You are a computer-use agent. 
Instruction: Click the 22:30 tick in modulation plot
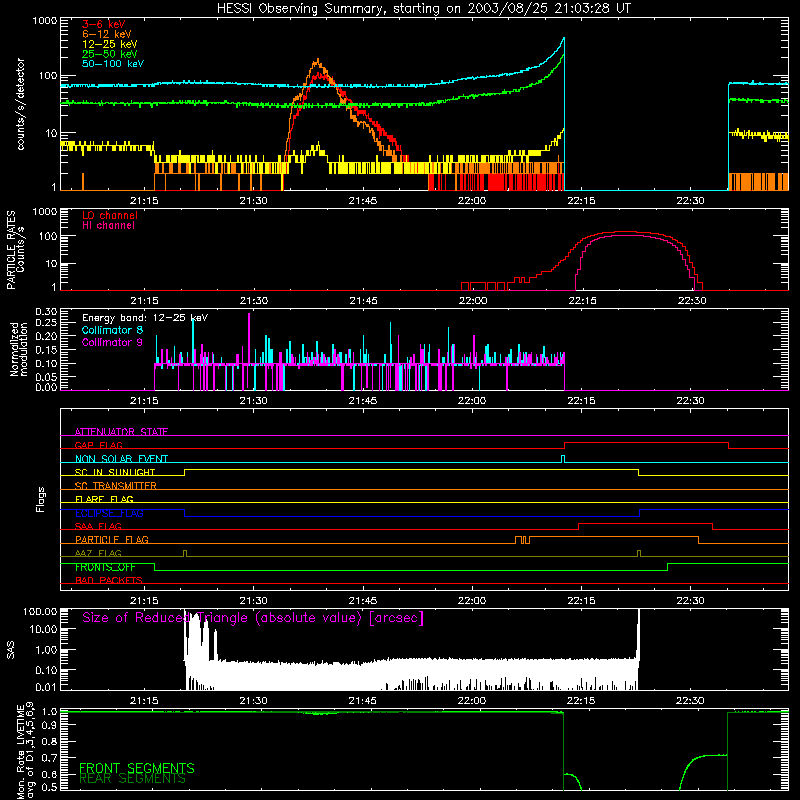(691, 401)
